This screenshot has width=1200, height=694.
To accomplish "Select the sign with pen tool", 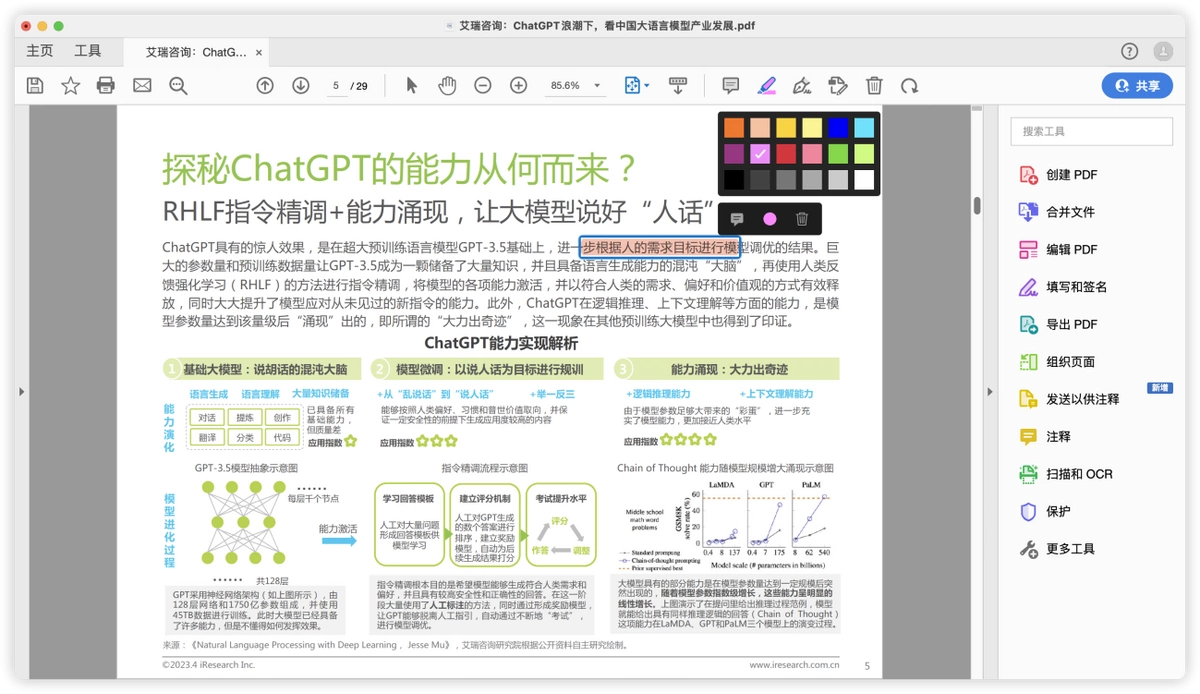I will pos(802,86).
